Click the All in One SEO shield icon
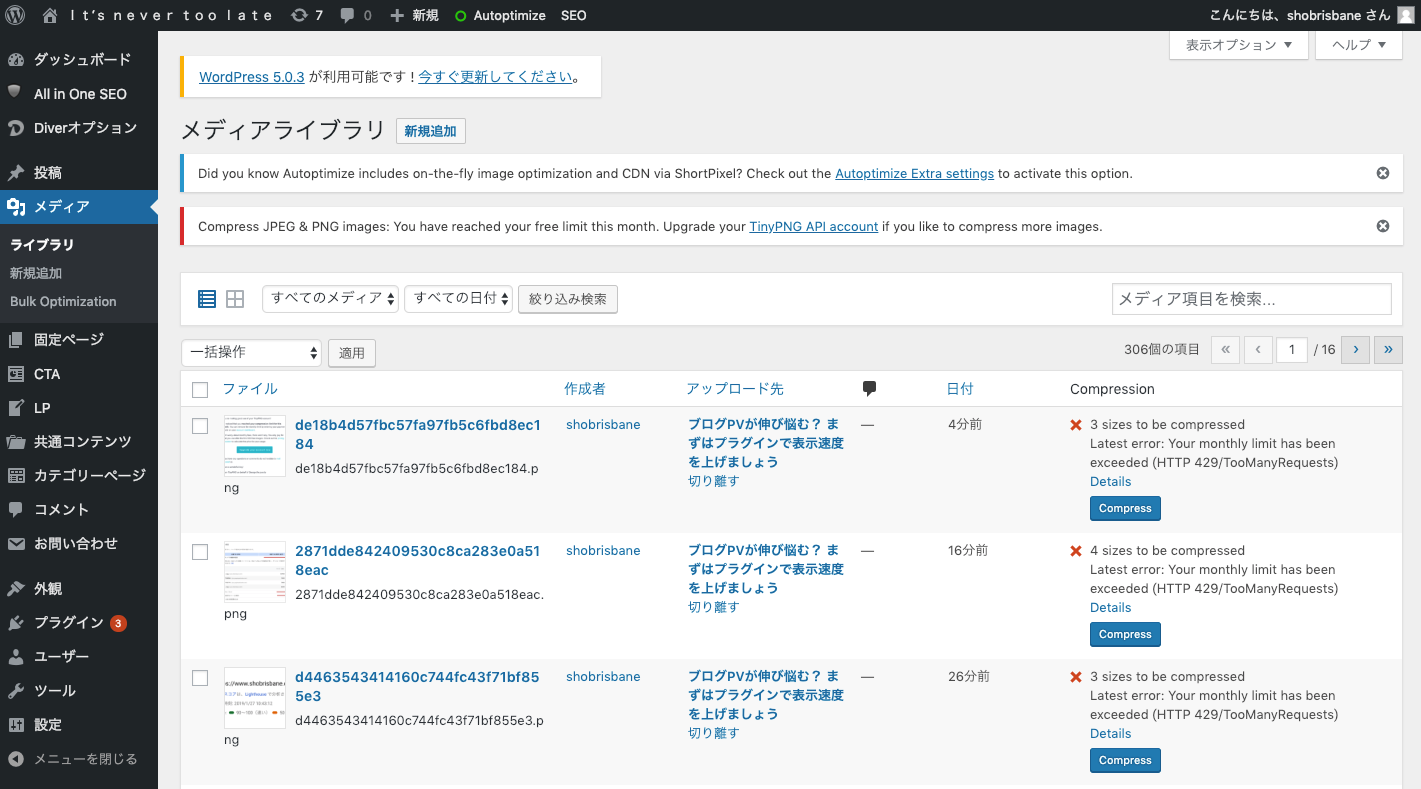This screenshot has width=1421, height=789. tap(15, 92)
